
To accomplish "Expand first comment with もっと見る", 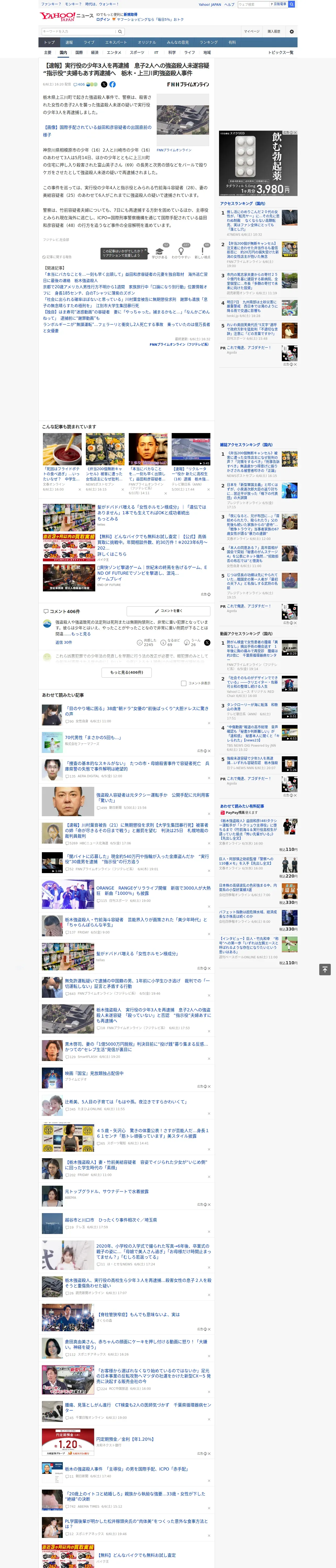I will pos(81,634).
